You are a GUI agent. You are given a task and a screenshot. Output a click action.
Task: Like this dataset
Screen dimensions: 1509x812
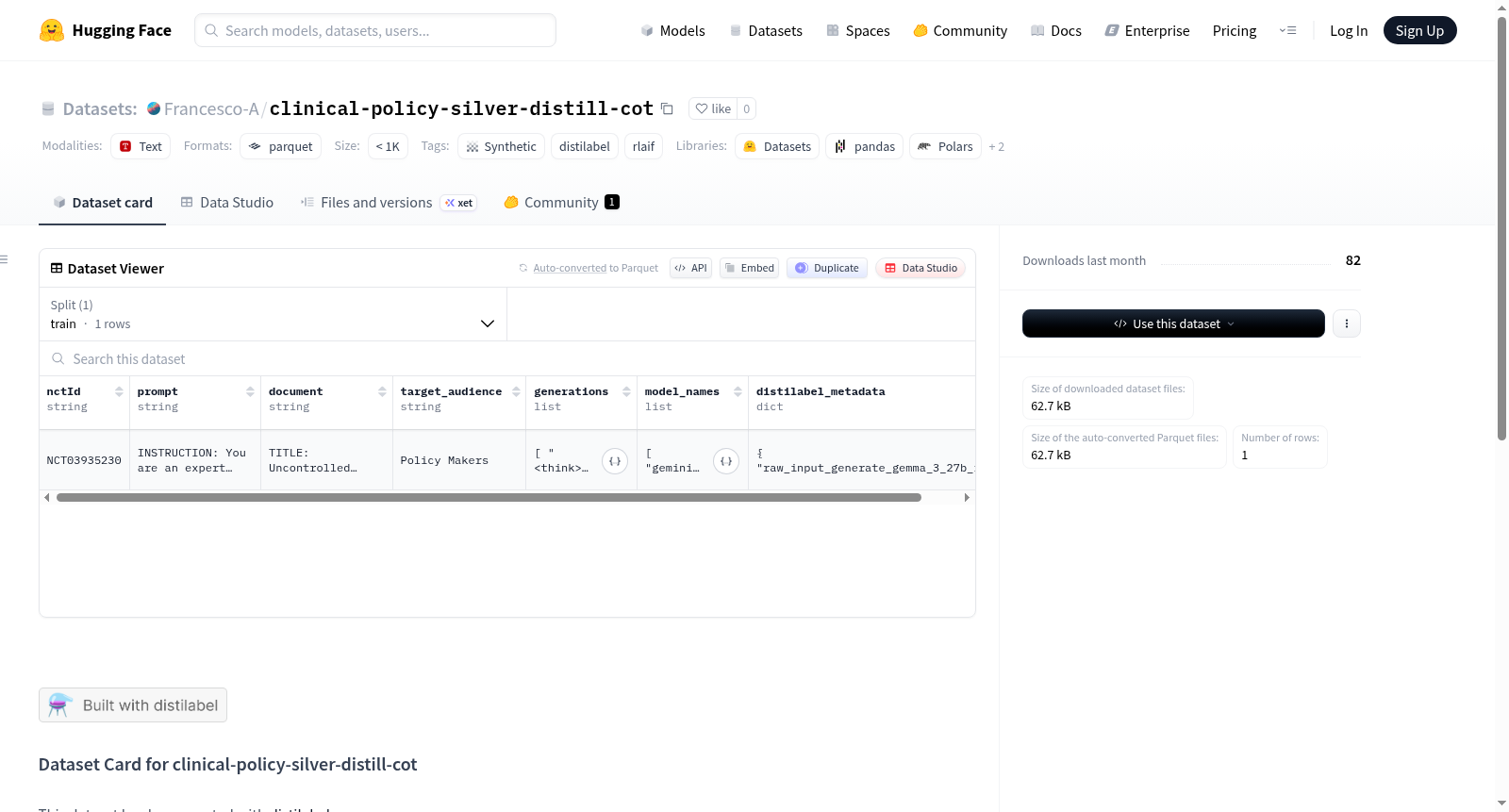pyautogui.click(x=713, y=108)
